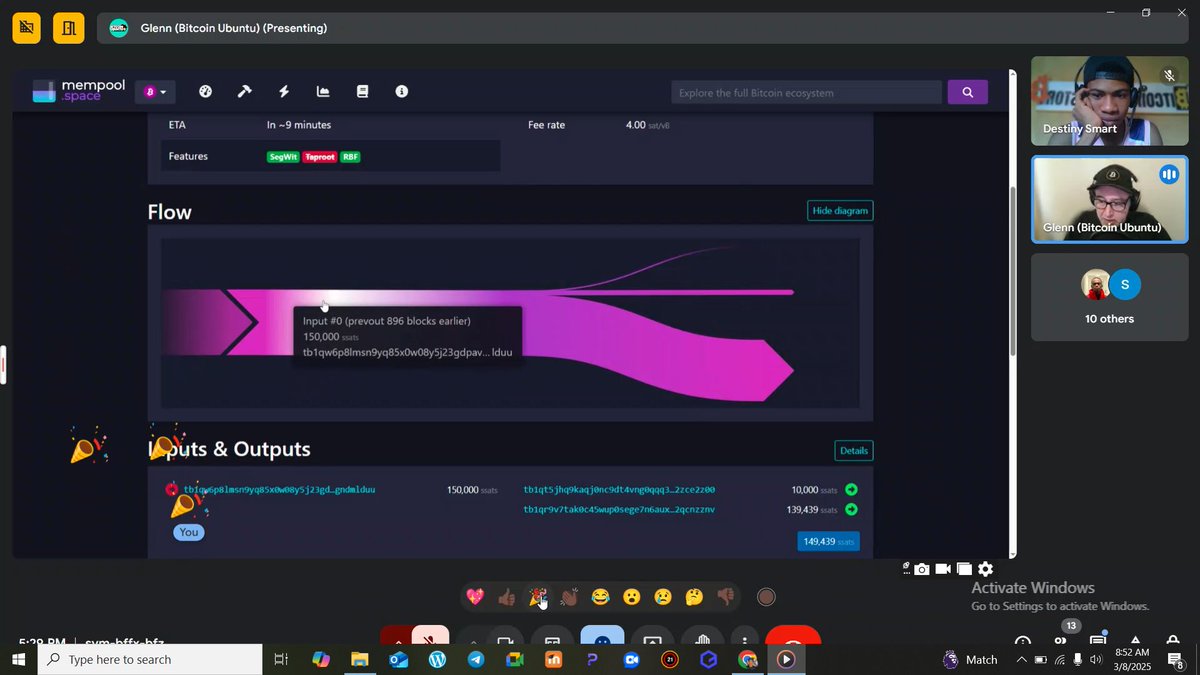
Task: Click green arrow next to 139,439 sats output
Action: [x=851, y=510]
